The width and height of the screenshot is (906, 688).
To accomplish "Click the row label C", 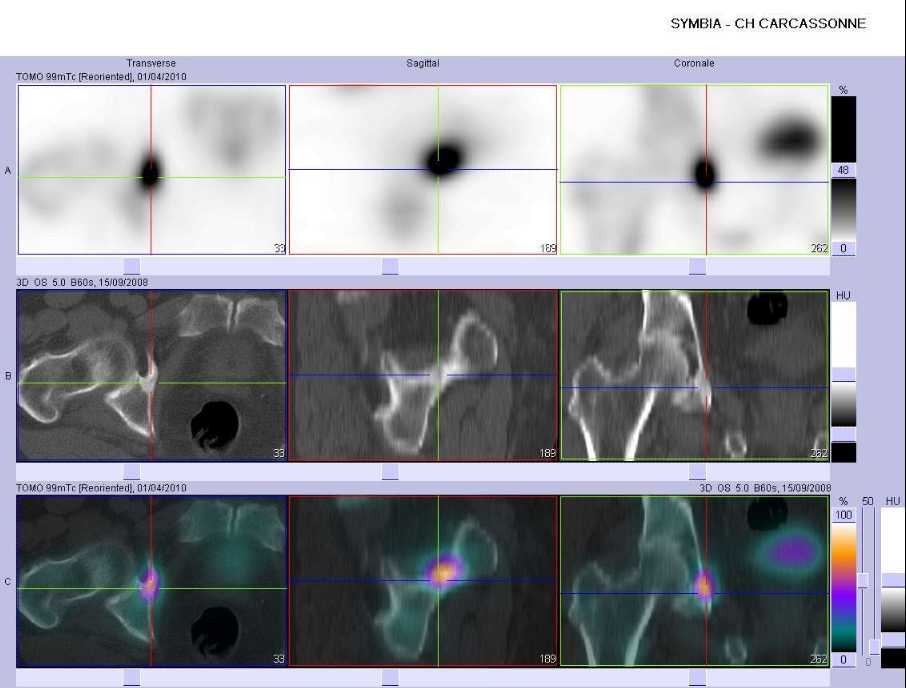I will coord(8,582).
